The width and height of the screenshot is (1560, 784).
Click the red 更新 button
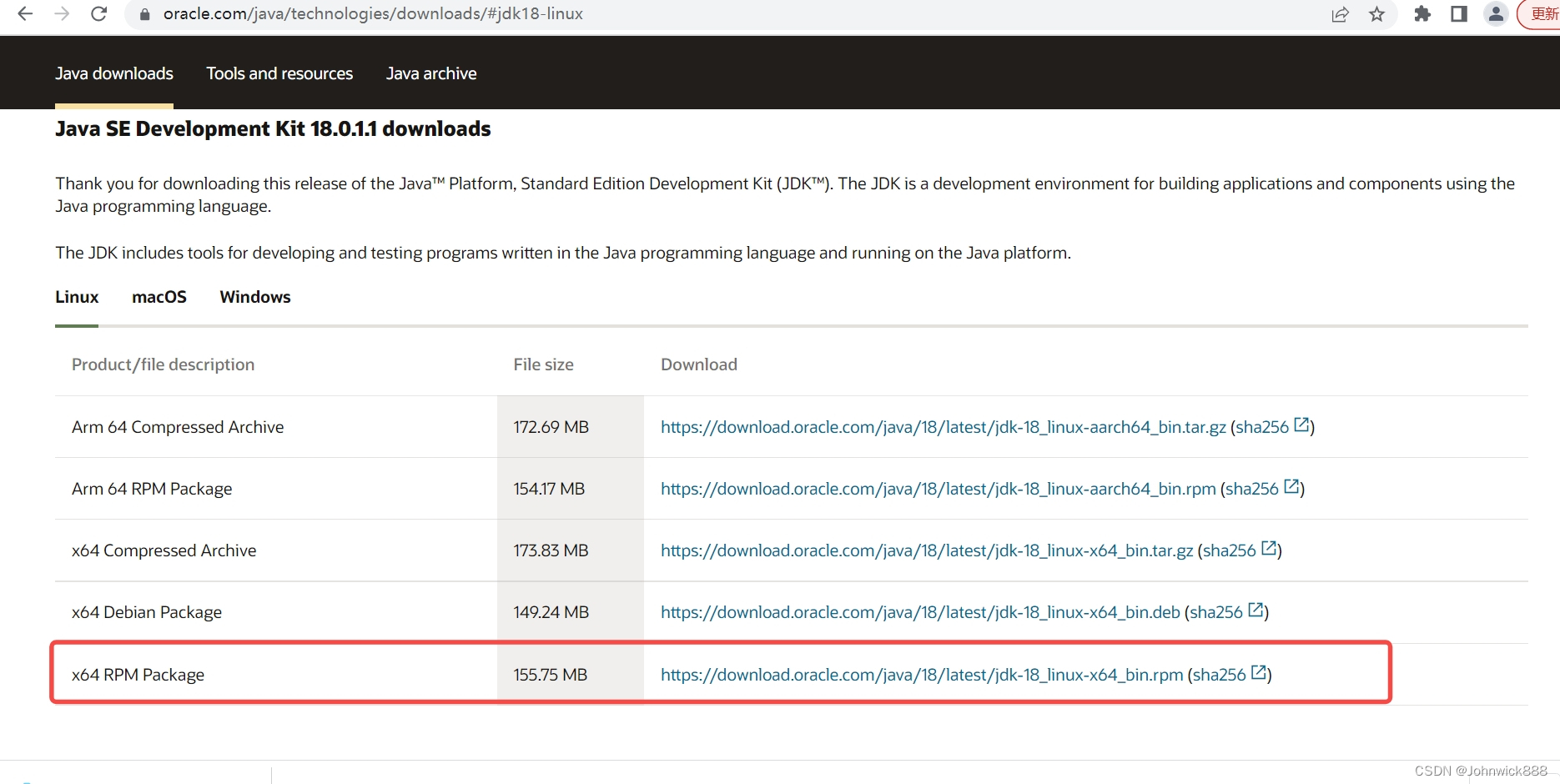(1542, 13)
